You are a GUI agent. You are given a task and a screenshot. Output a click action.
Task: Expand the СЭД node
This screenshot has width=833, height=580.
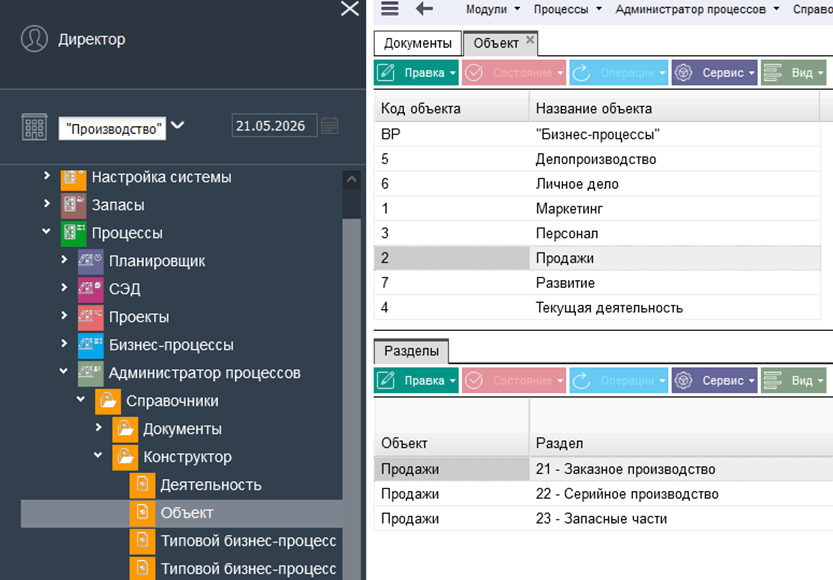pos(64,287)
